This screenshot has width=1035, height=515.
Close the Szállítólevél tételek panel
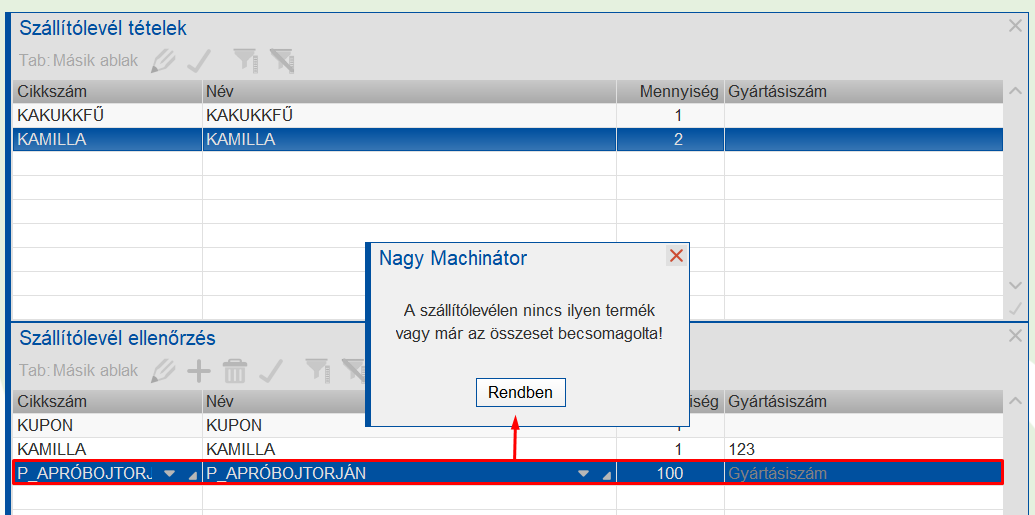[1015, 26]
